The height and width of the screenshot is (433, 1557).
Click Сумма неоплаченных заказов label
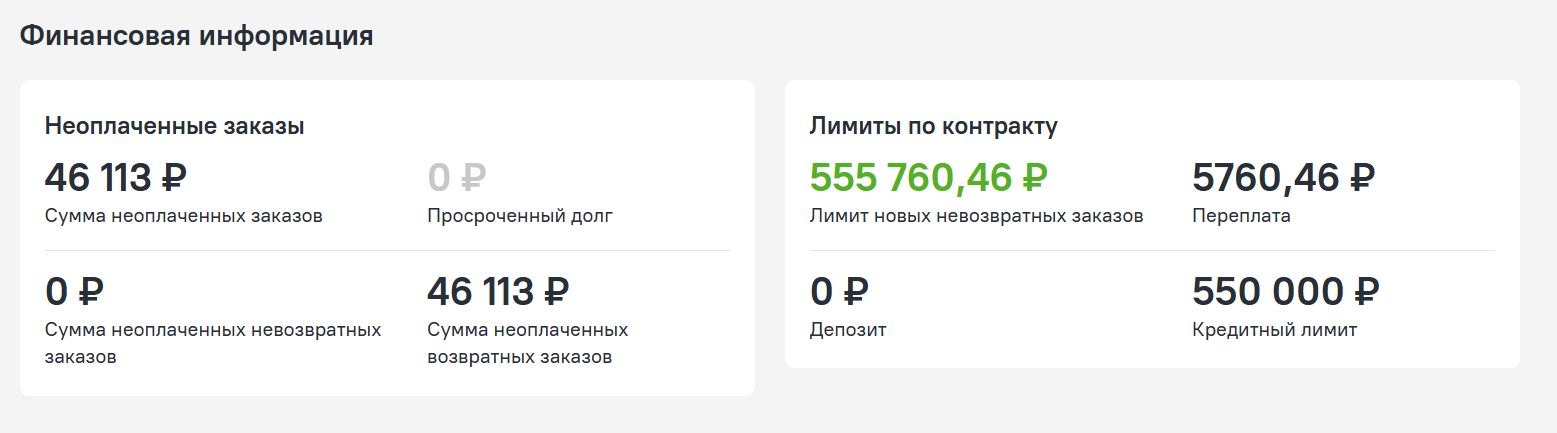click(x=184, y=216)
